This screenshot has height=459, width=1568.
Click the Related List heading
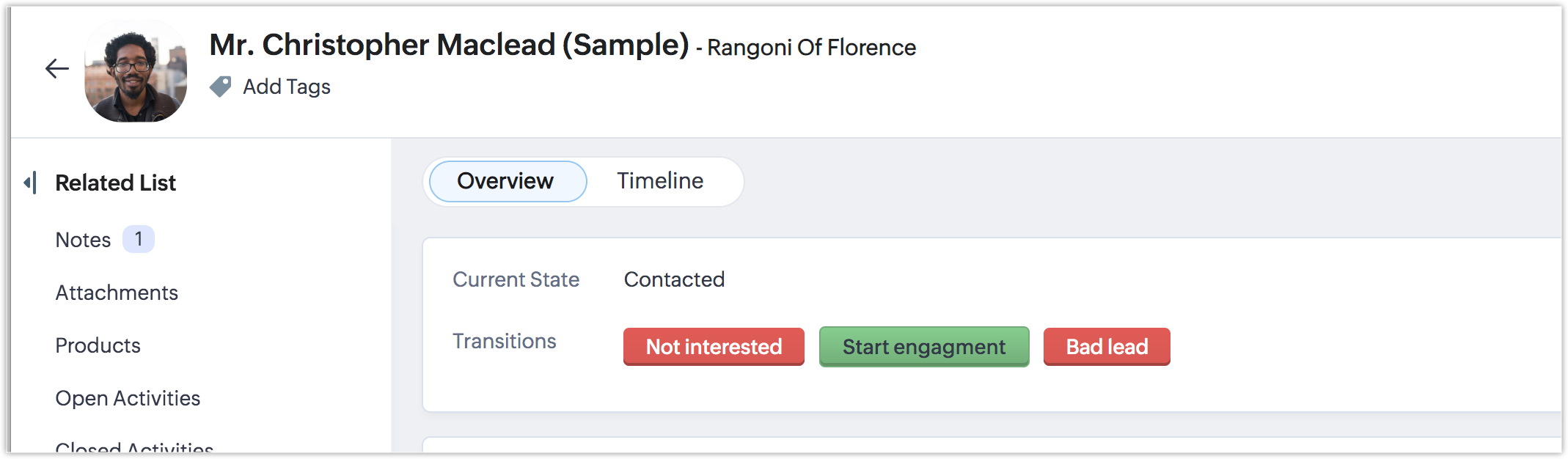[116, 183]
